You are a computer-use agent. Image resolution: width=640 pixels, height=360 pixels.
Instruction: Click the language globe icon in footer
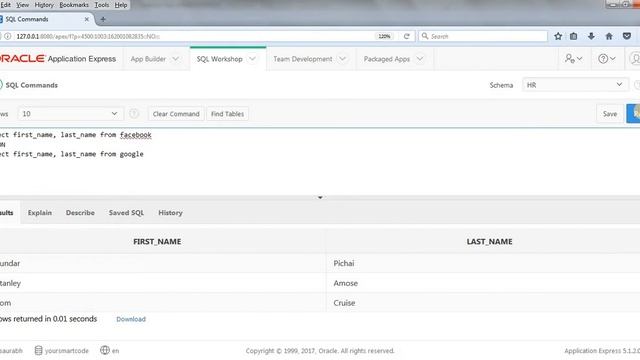pos(105,350)
